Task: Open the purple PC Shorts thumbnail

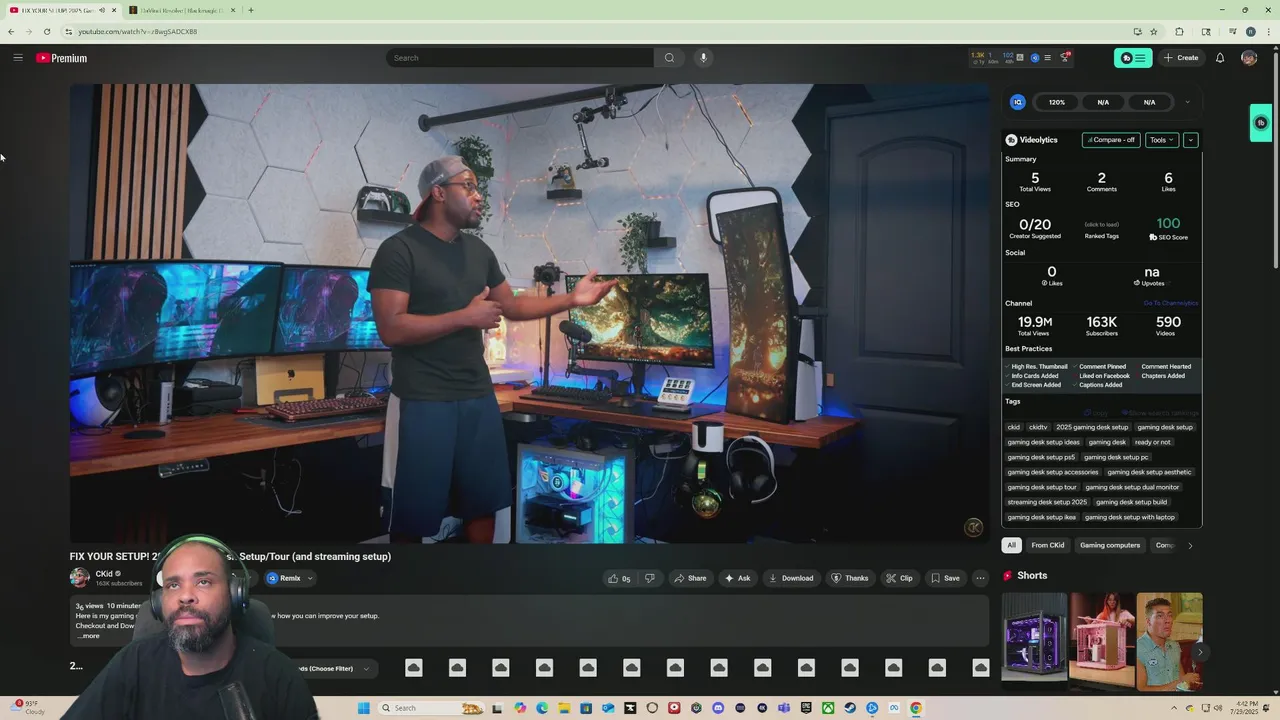Action: pyautogui.click(x=1035, y=642)
